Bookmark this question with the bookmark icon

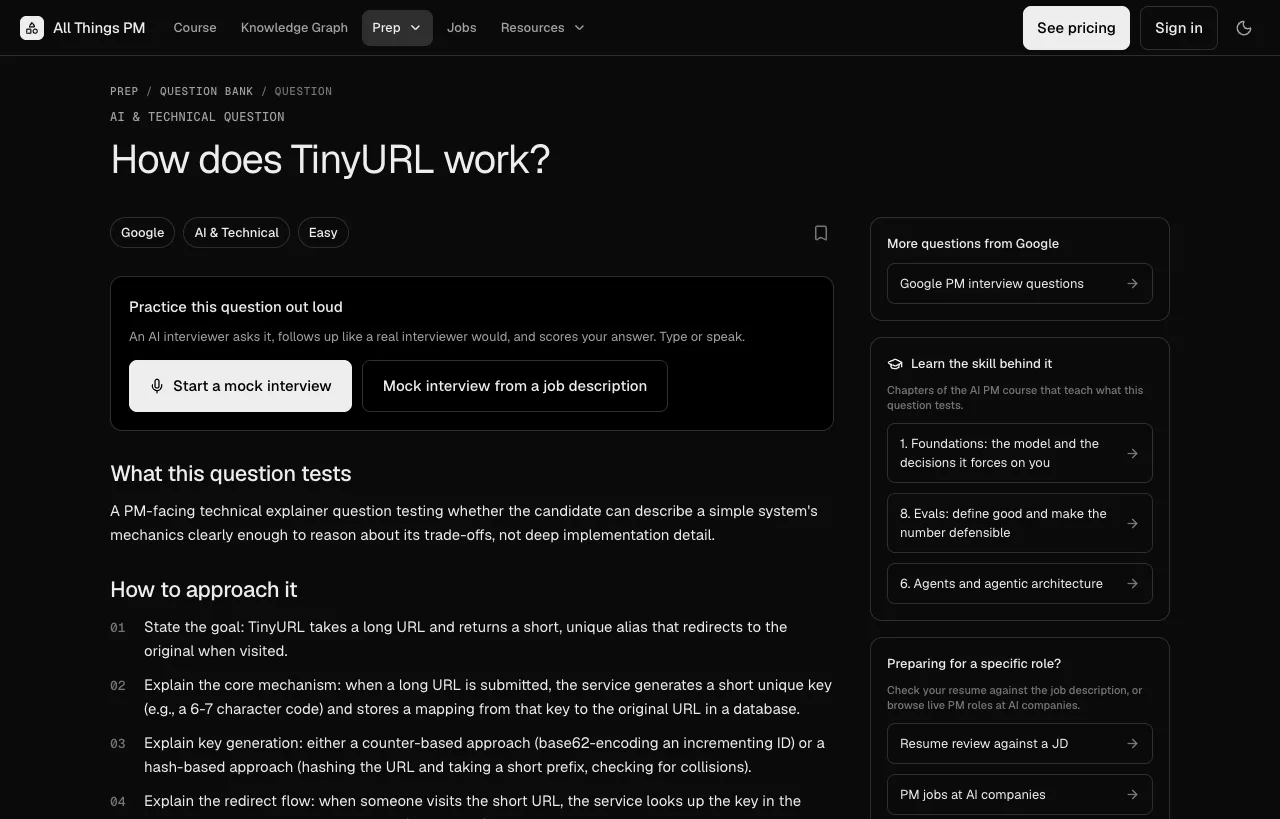pyautogui.click(x=821, y=233)
